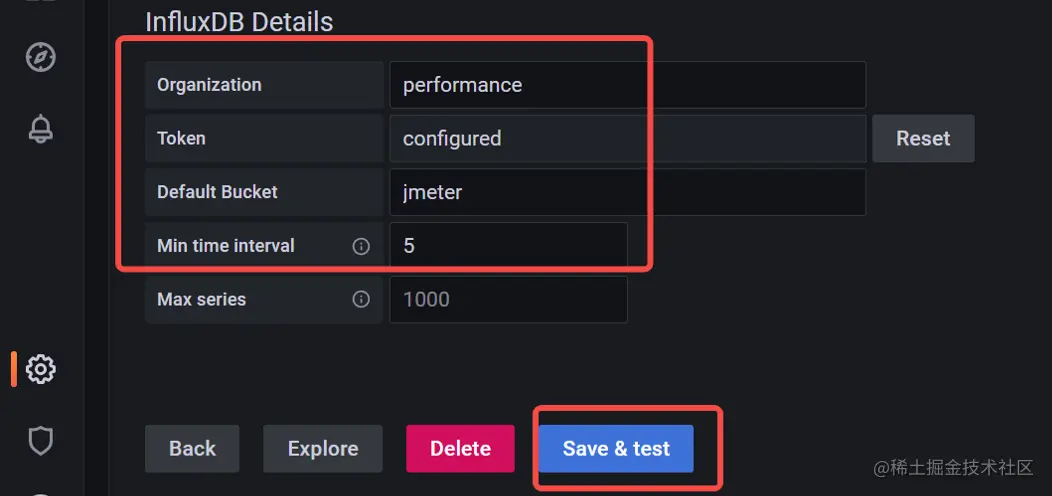Click Save & test button
Image resolution: width=1052 pixels, height=496 pixels.
616,448
